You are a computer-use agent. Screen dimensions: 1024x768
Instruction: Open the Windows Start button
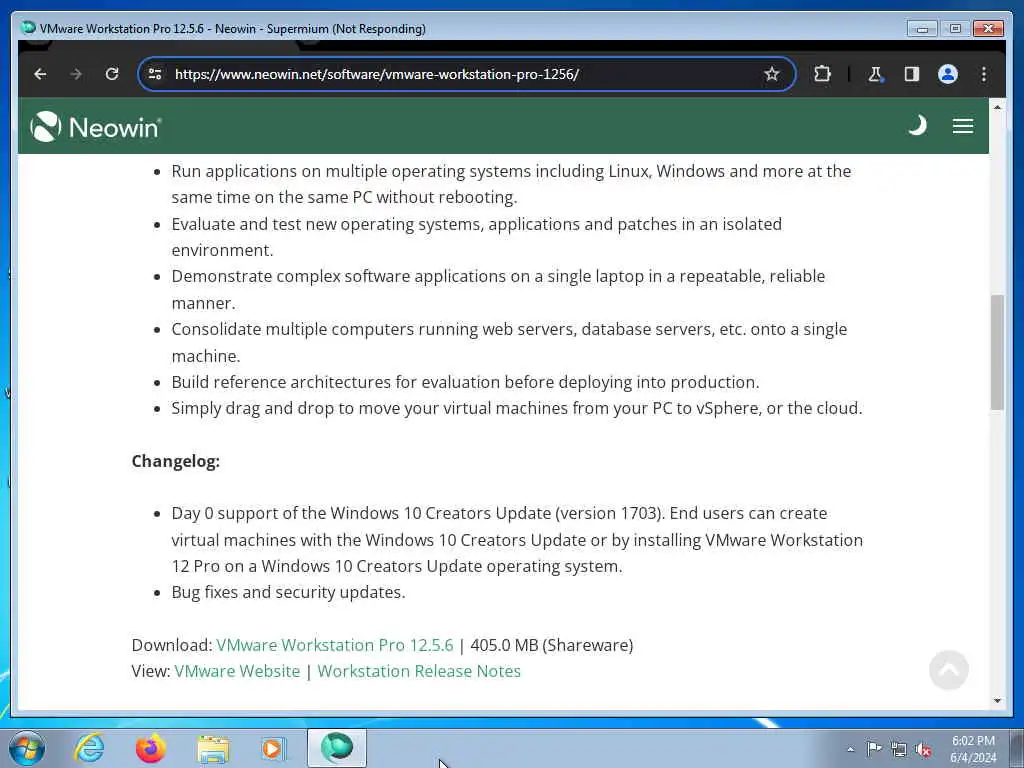pos(27,748)
